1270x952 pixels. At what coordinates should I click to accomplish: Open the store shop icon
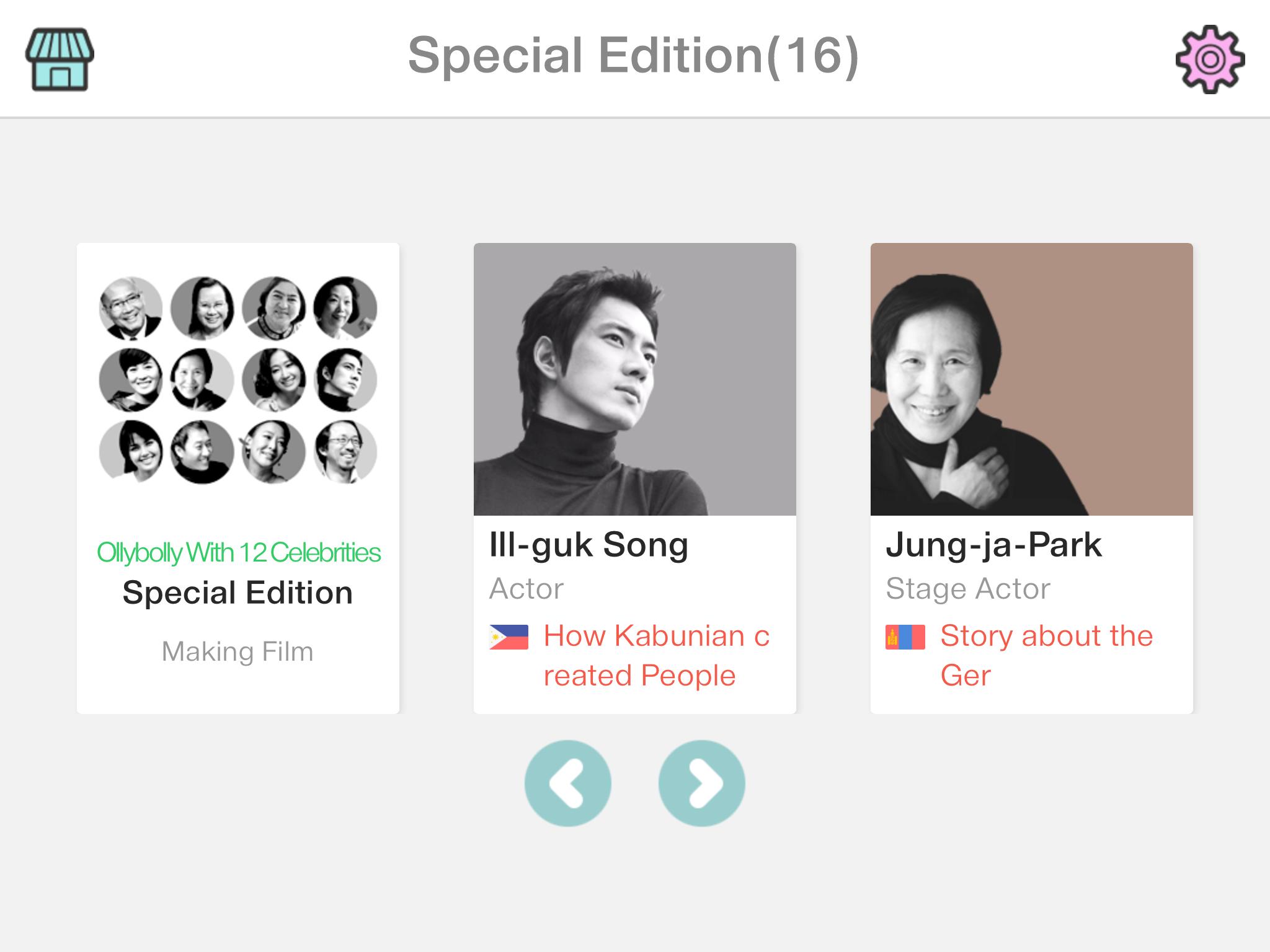click(60, 59)
